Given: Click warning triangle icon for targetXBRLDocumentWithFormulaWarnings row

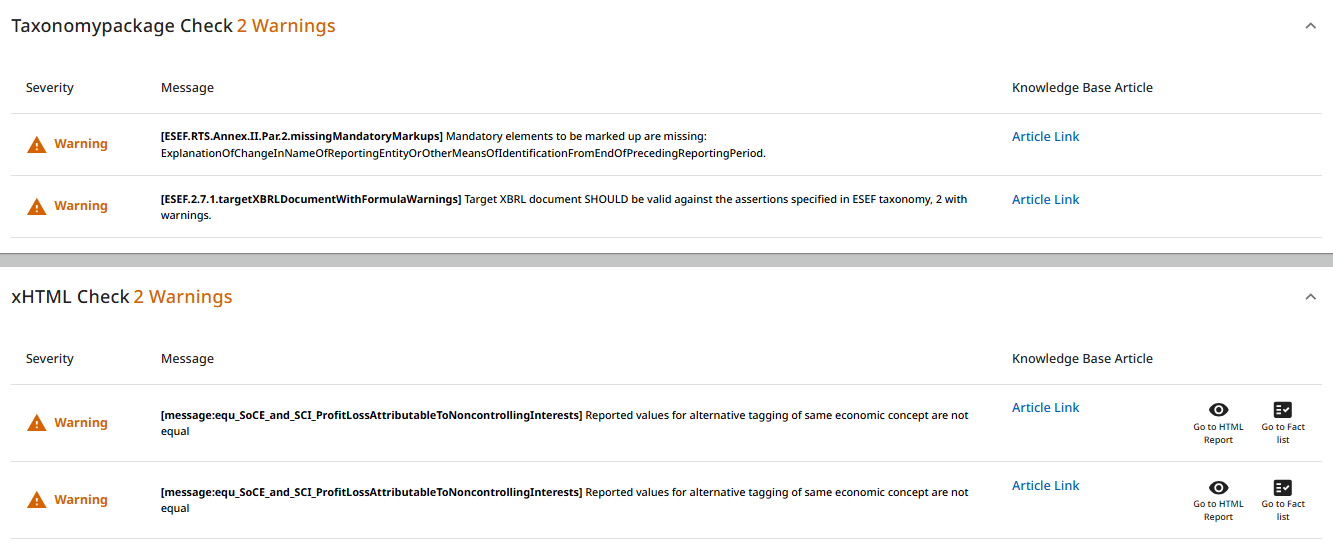Looking at the screenshot, I should pos(37,206).
